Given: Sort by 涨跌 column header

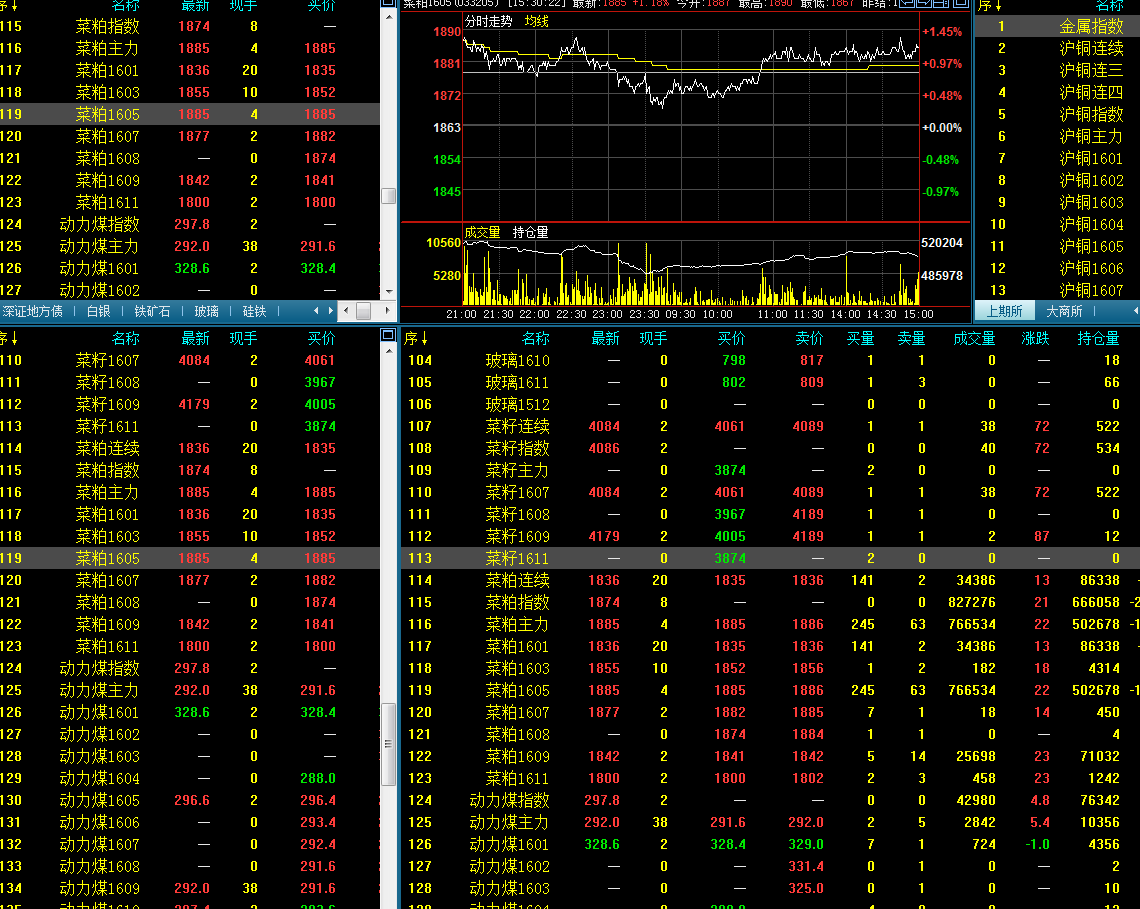Looking at the screenshot, I should [1035, 339].
